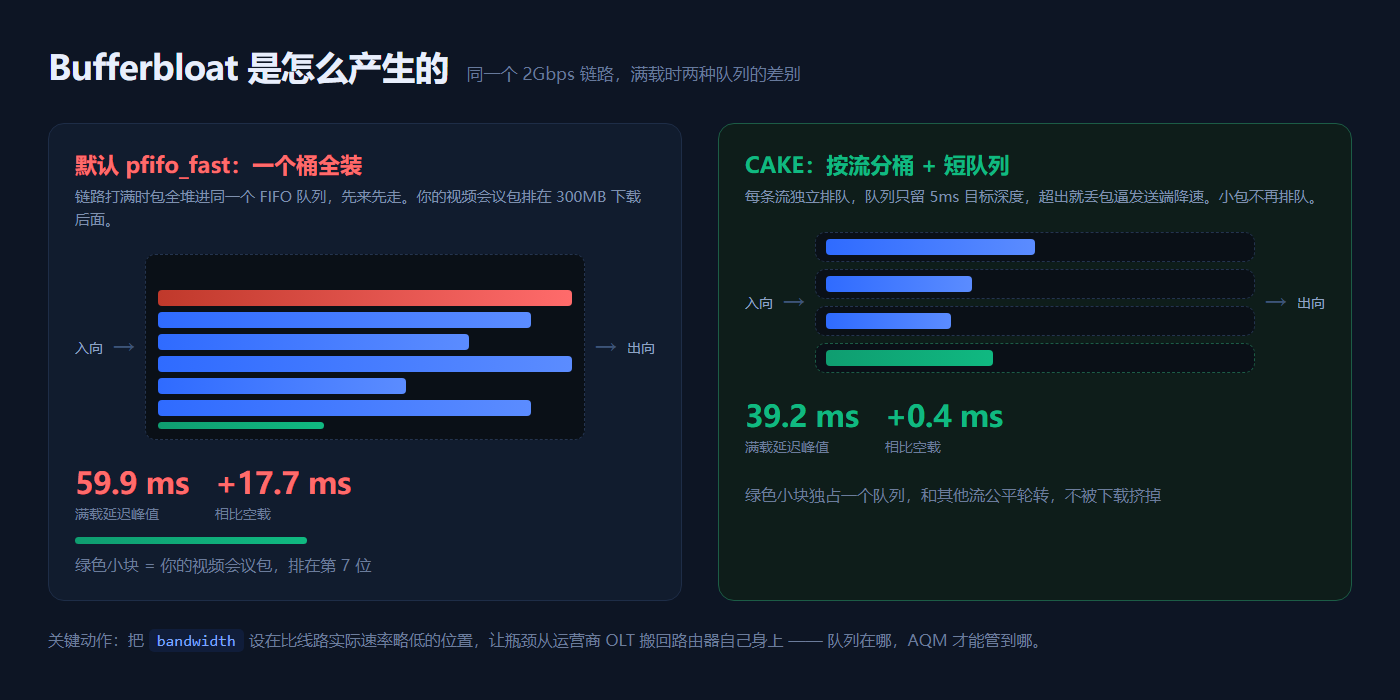The image size is (1400, 700).
Task: Click the "39.2 ms" latency value
Action: tap(803, 416)
